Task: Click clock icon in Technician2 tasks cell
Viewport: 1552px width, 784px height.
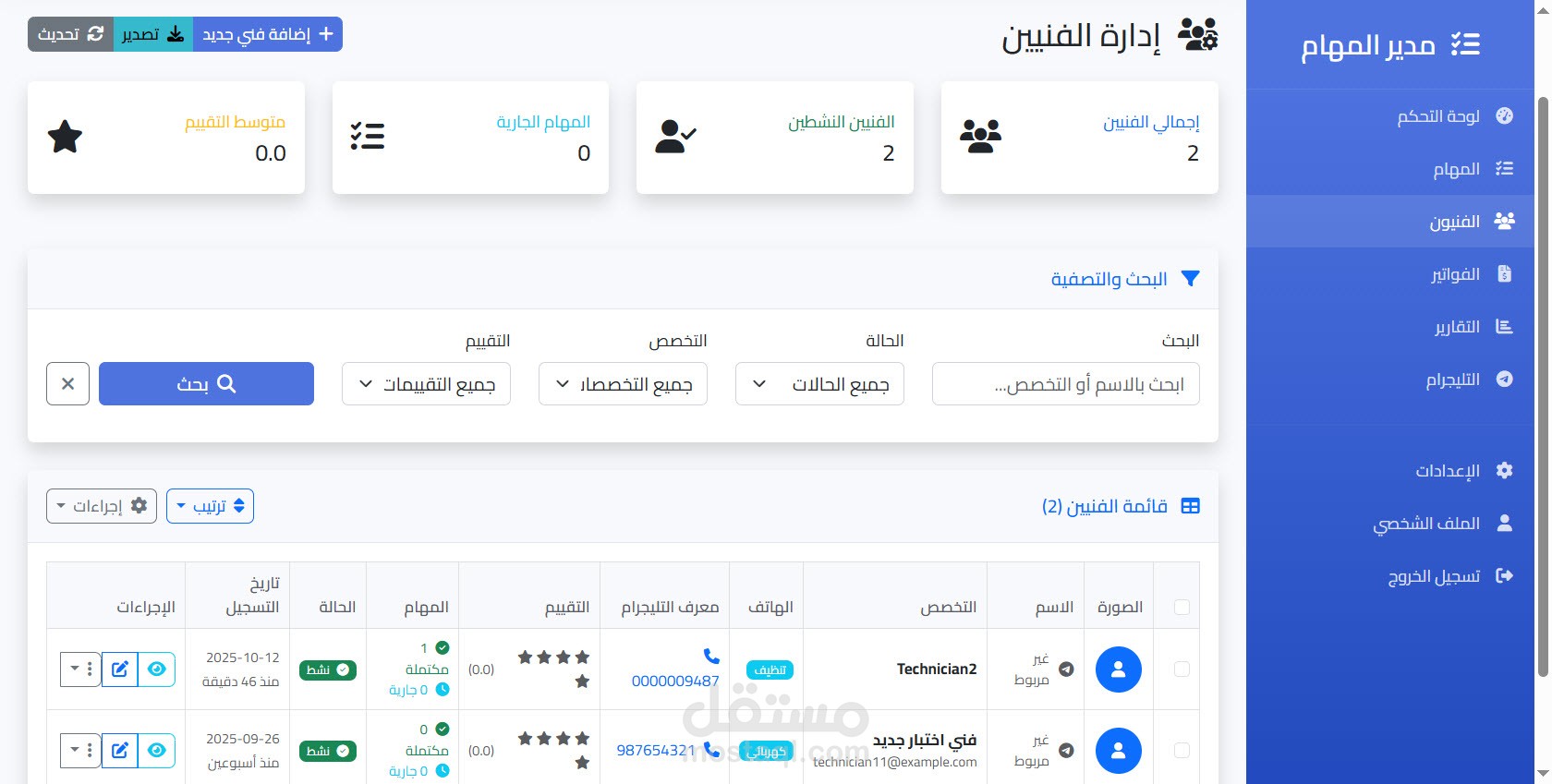Action: [443, 689]
